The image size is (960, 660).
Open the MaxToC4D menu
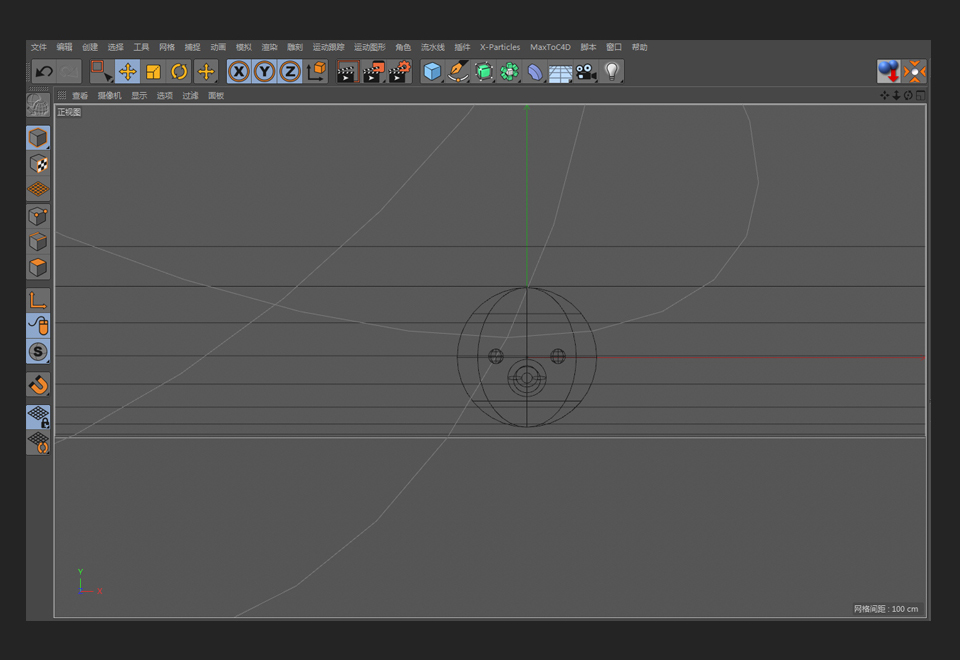tap(550, 47)
